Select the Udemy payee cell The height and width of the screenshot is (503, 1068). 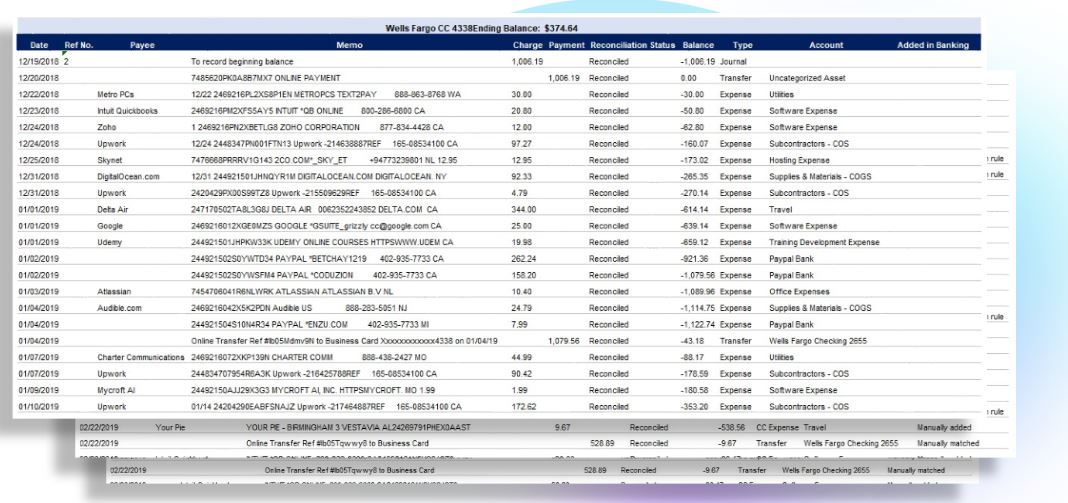tap(109, 242)
